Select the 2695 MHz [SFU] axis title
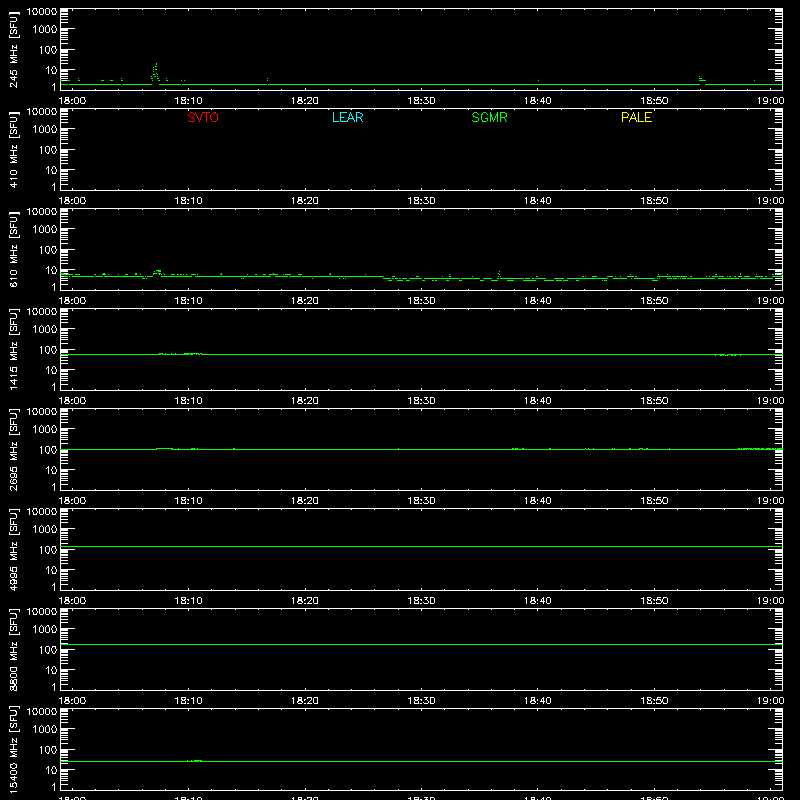This screenshot has width=800, height=800. [x=13, y=449]
